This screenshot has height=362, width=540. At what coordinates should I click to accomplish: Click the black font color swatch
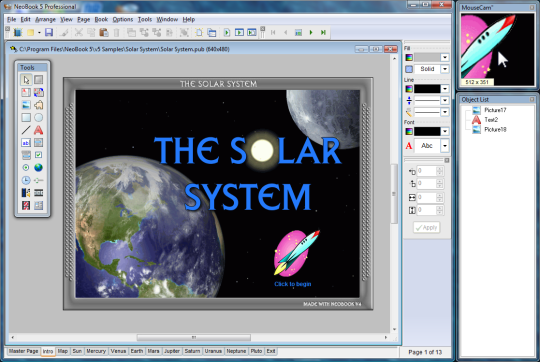(427, 131)
